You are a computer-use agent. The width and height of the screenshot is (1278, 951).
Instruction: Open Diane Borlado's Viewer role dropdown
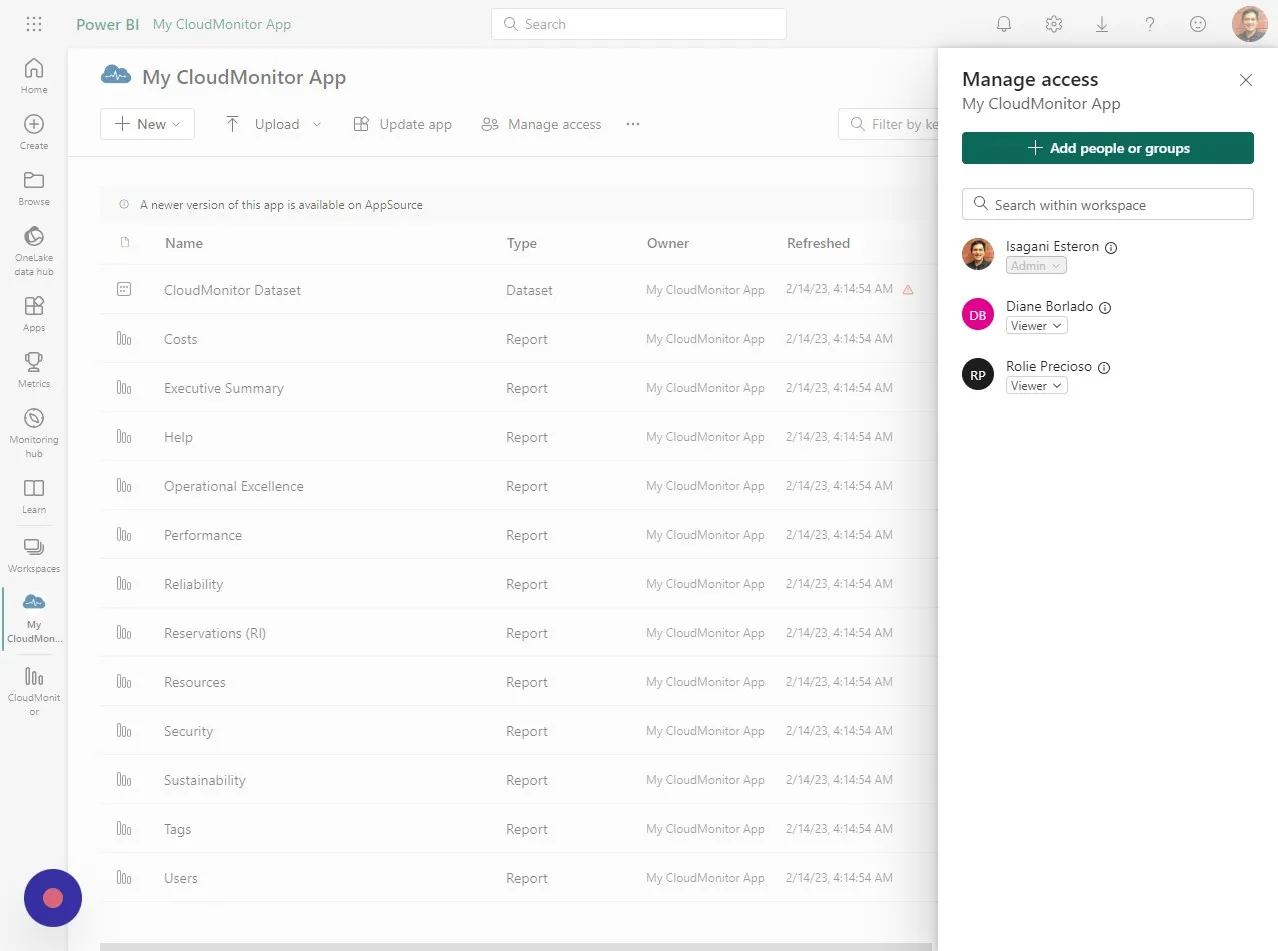[x=1036, y=326]
